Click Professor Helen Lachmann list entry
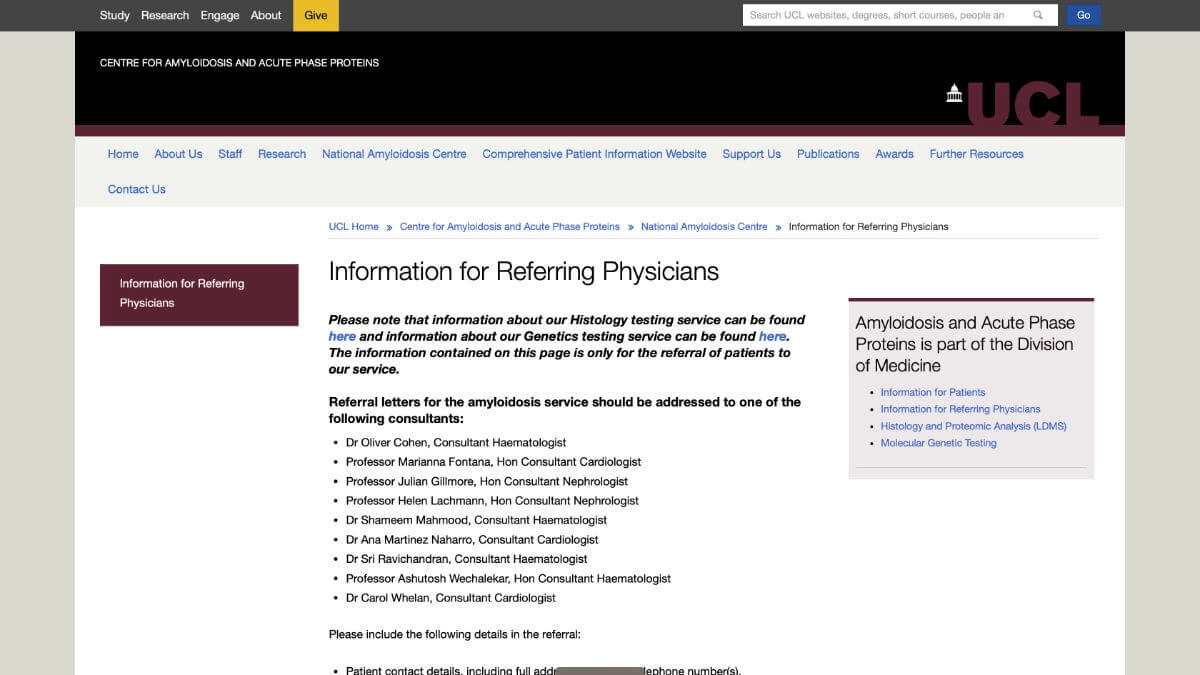This screenshot has height=675, width=1200. coord(492,501)
